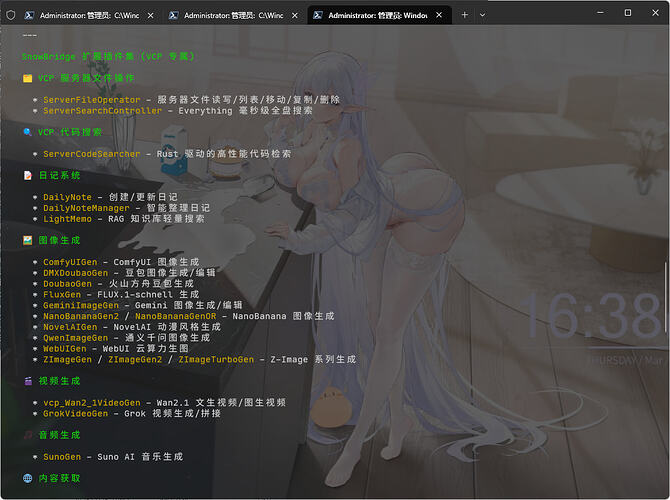The image size is (670, 500).
Task: Click the ZImageGen text
Action: click(x=68, y=359)
